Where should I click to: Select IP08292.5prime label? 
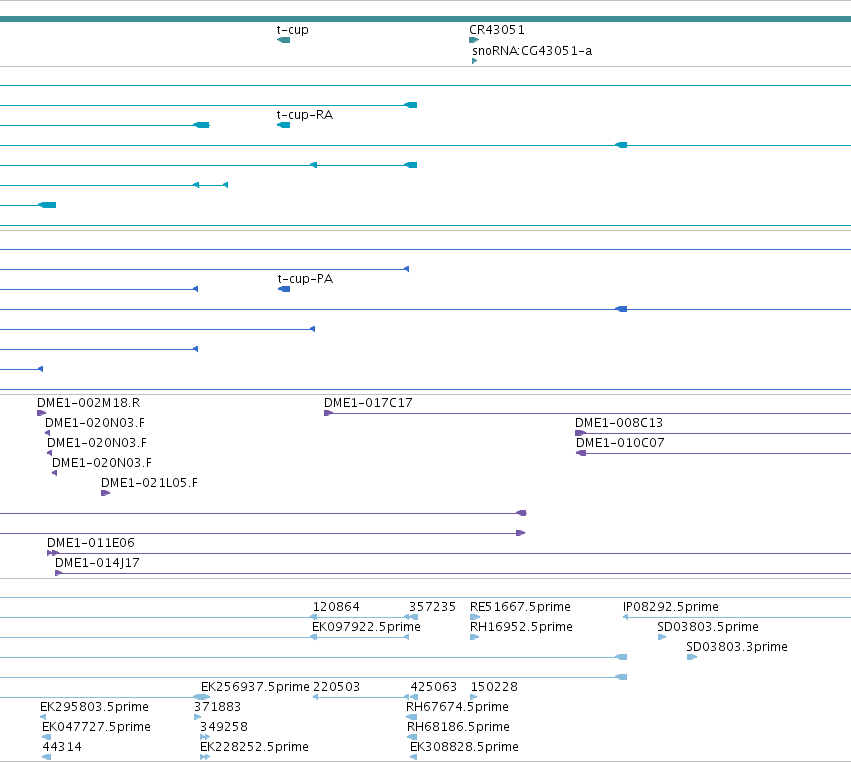(671, 607)
